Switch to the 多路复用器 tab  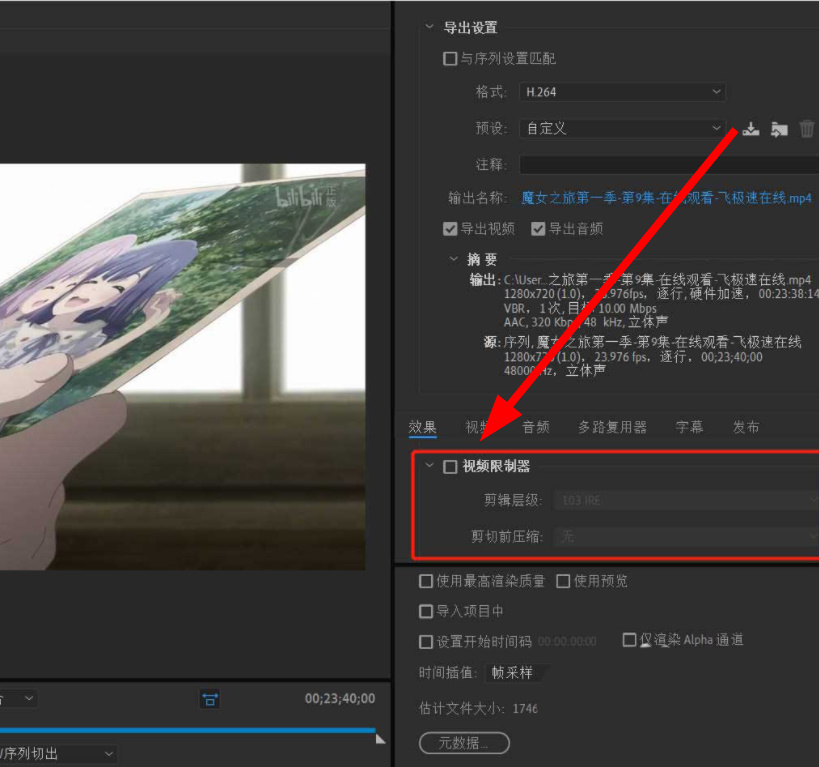[x=612, y=427]
